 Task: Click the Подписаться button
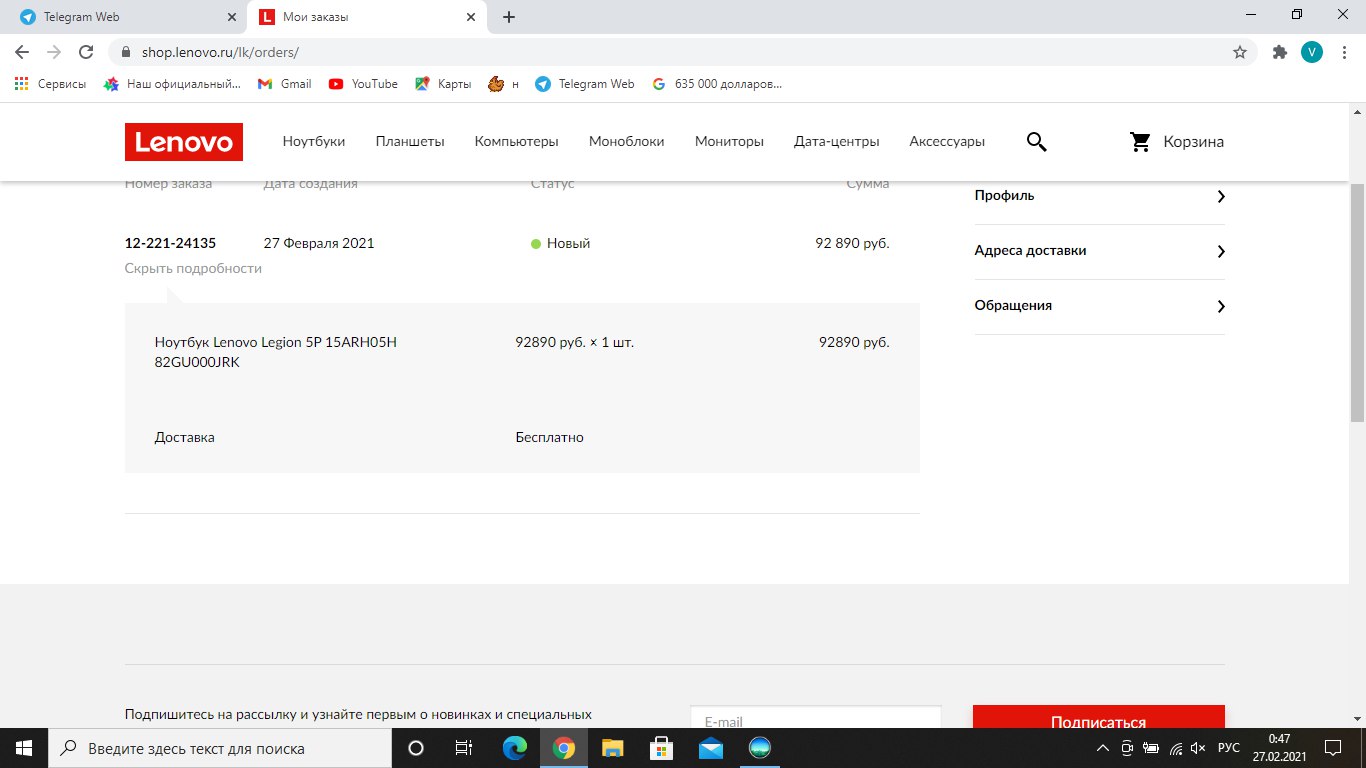coord(1099,717)
